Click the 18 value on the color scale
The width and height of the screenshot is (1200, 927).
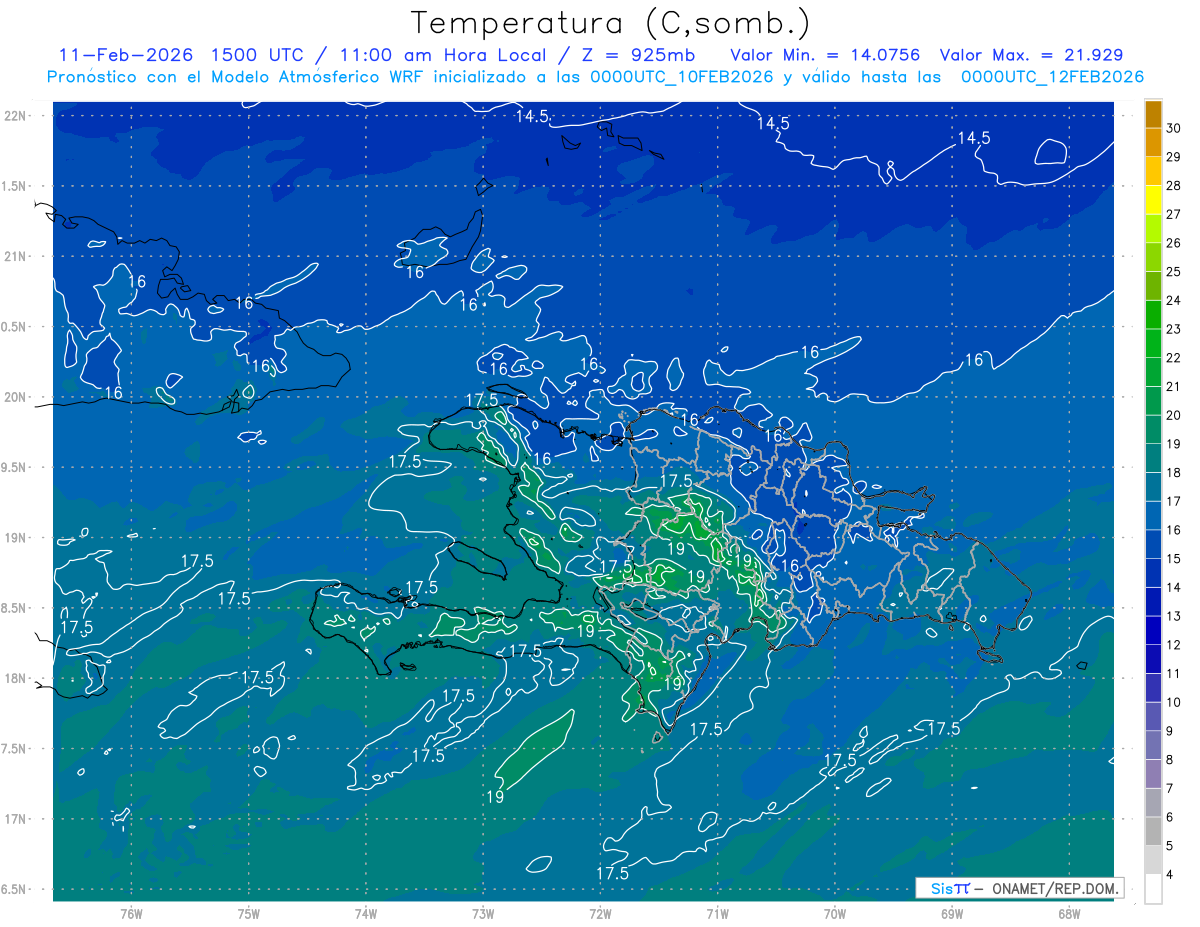[x=1174, y=472]
